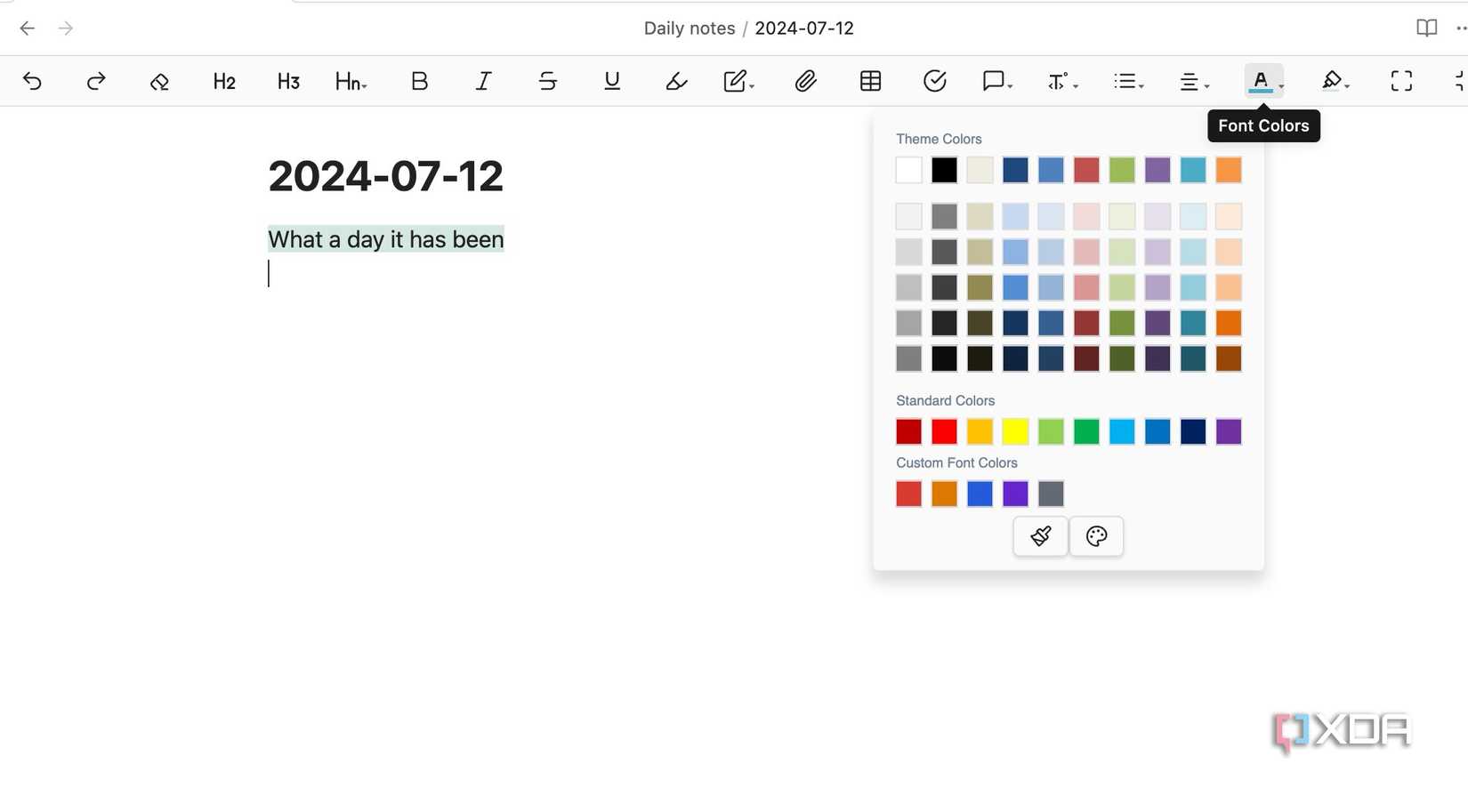Click the palette custom color button
Image resolution: width=1468 pixels, height=812 pixels.
coord(1096,536)
